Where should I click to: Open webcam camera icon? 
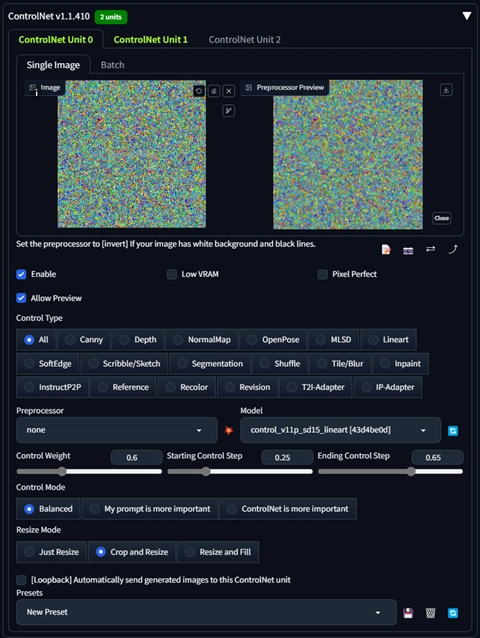pyautogui.click(x=408, y=250)
